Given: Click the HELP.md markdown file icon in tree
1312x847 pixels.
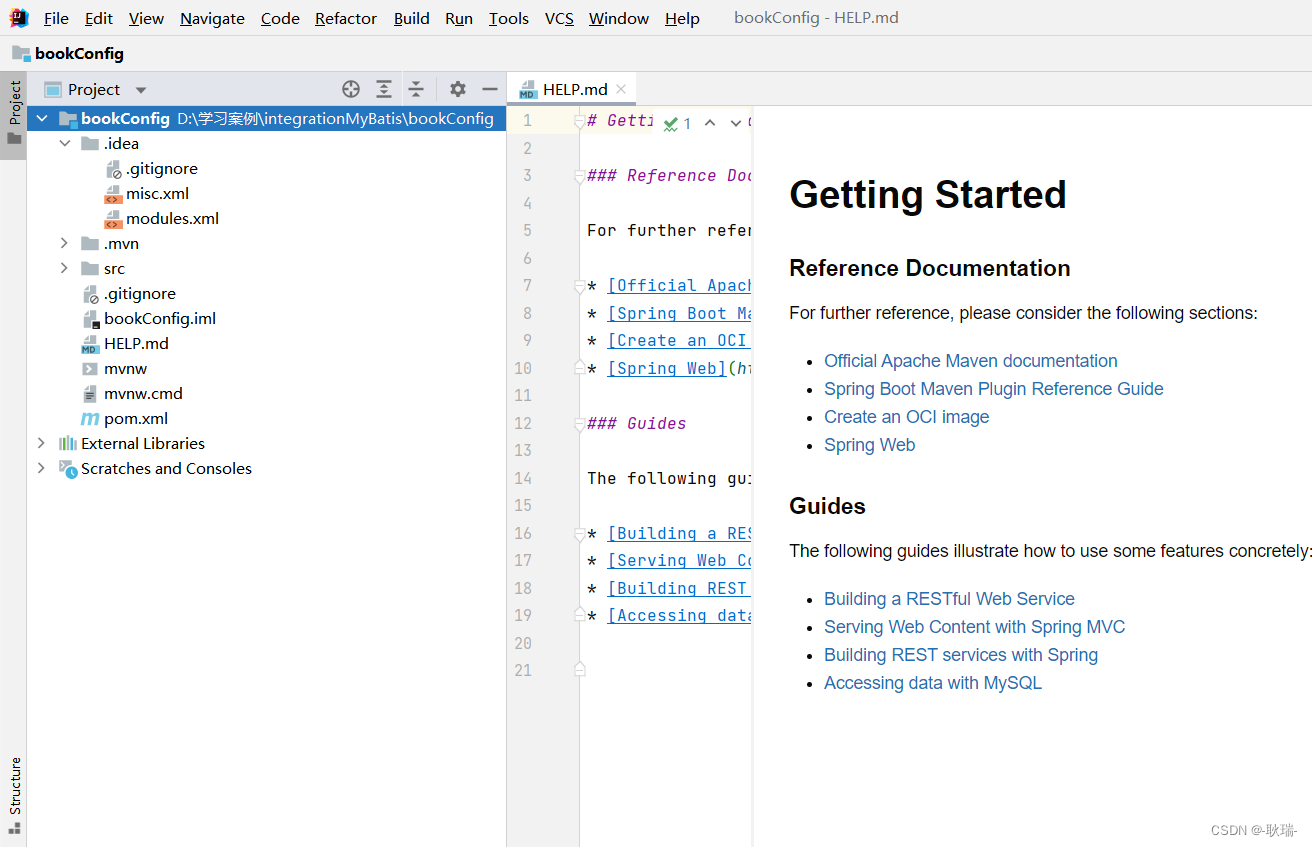Looking at the screenshot, I should point(90,344).
